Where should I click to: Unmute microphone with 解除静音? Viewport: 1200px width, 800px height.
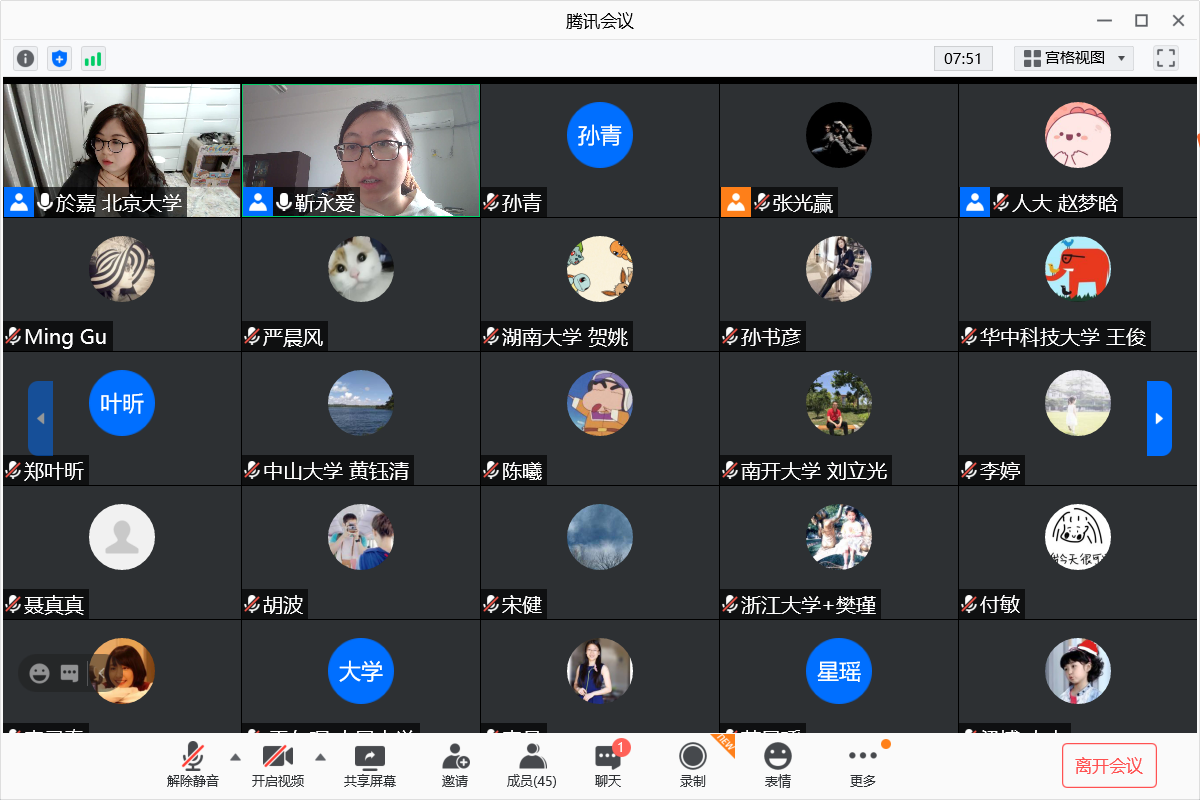click(193, 765)
